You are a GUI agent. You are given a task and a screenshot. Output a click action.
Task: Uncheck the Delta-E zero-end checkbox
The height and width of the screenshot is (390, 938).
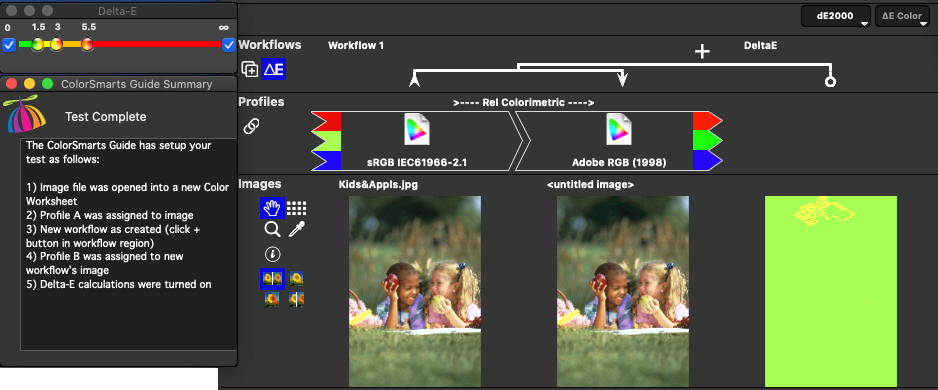8,44
